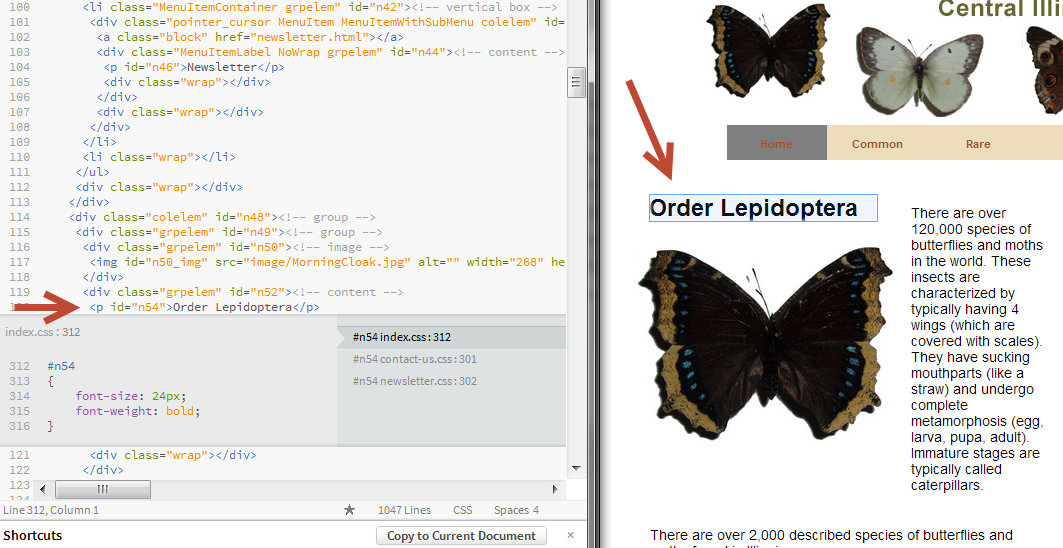Open the CSS language mode selector
The width and height of the screenshot is (1063, 548).
[462, 510]
